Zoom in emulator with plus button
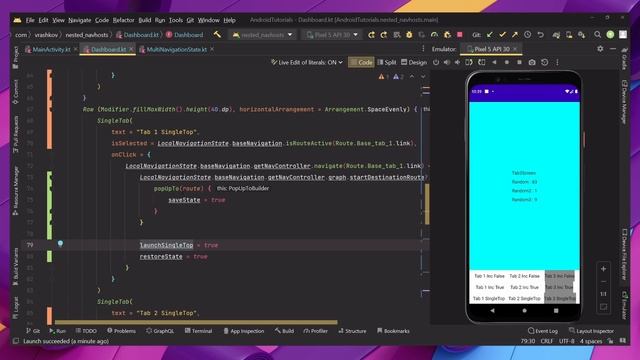The image size is (640, 360). tap(603, 269)
